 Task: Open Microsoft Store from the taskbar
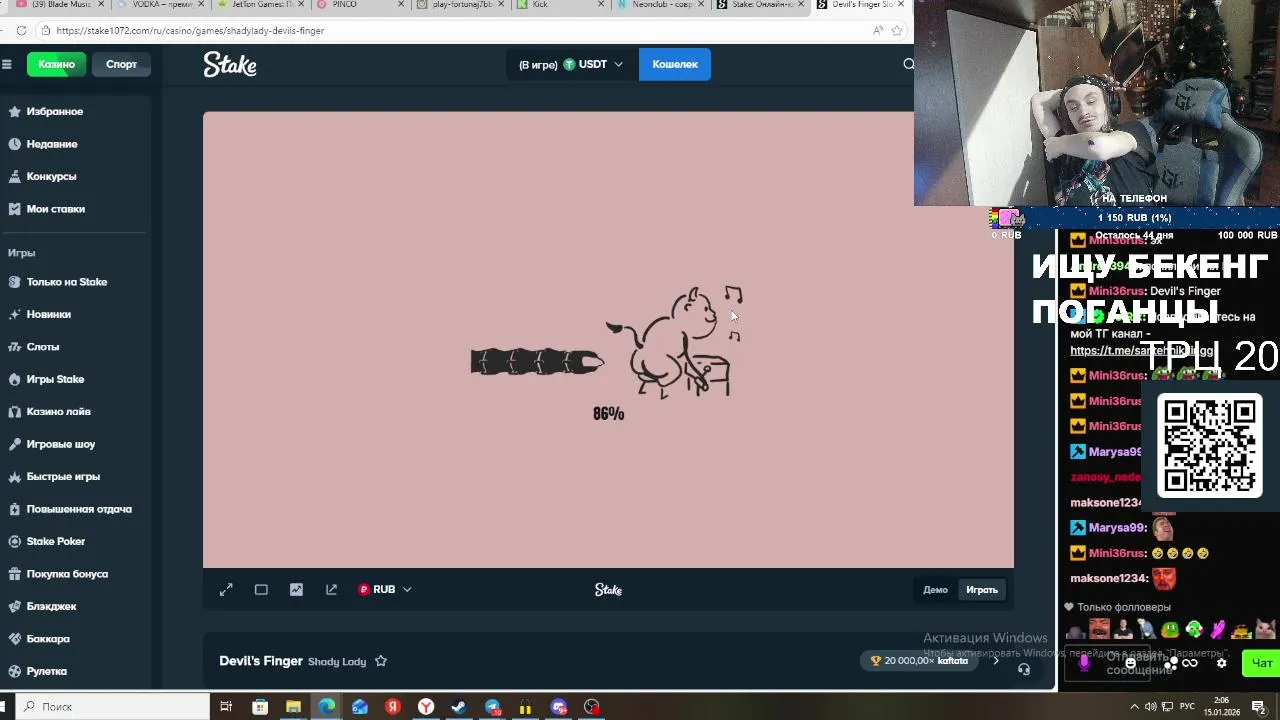(260, 707)
